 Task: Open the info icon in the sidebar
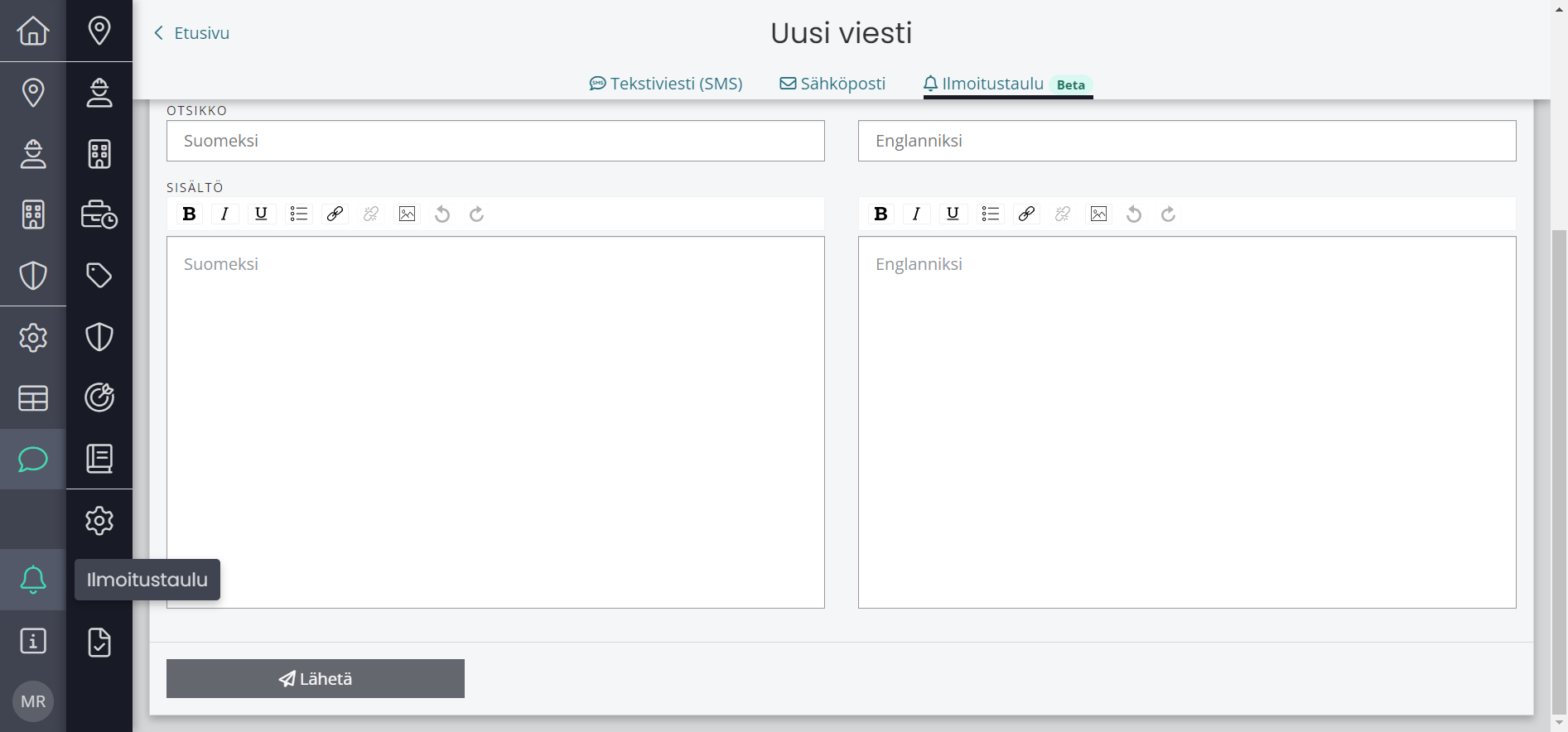(x=33, y=641)
